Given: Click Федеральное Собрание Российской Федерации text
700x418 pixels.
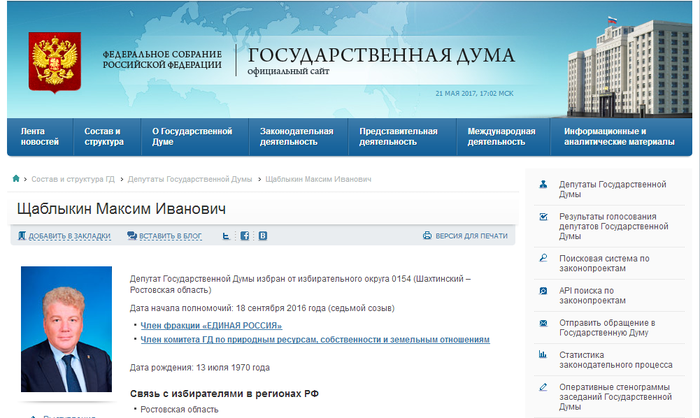Looking at the screenshot, I should [x=162, y=59].
